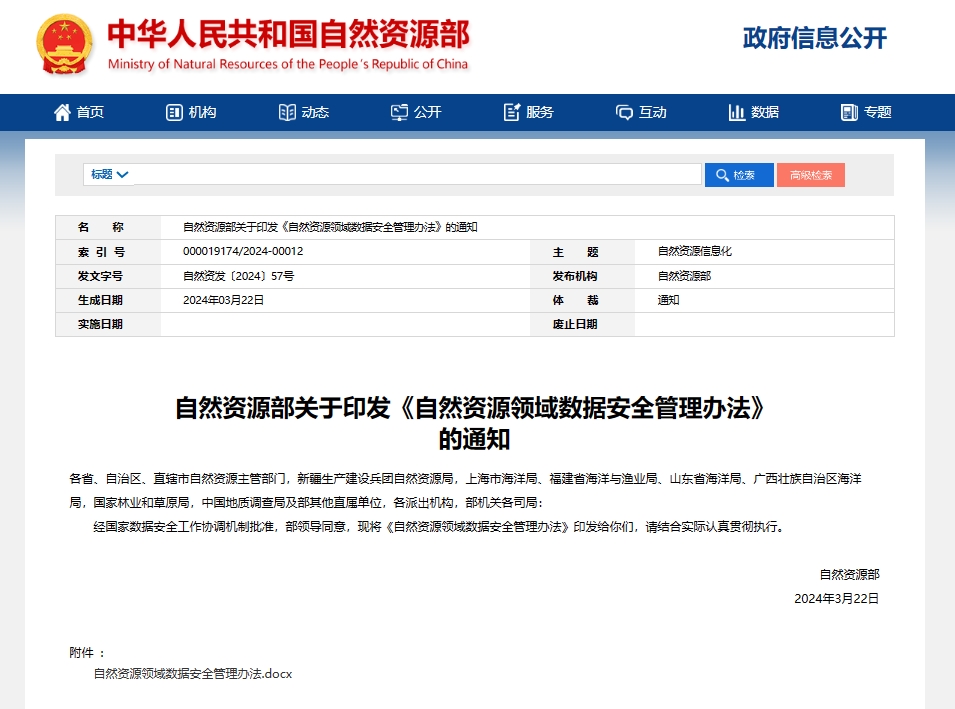
Task: Open the 数据 navigation menu item
Action: click(765, 112)
